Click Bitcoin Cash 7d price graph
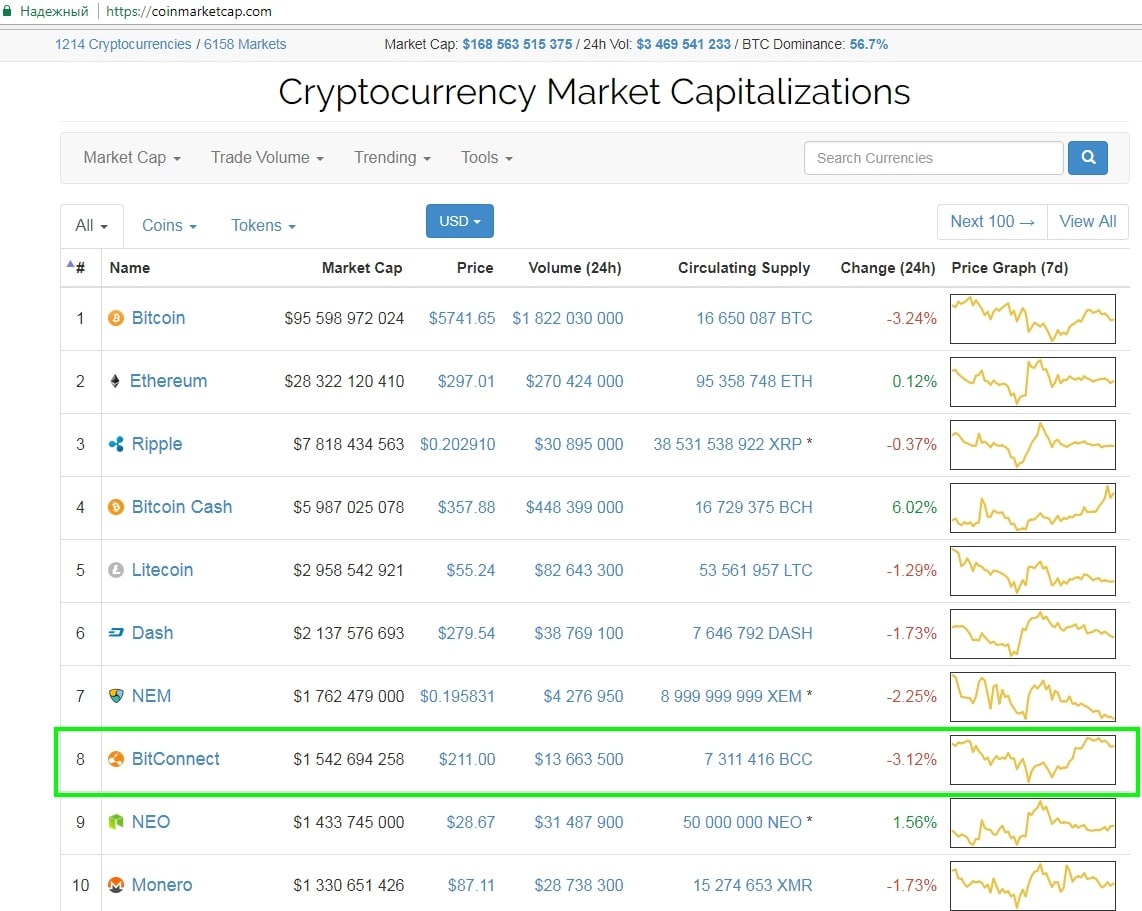The height and width of the screenshot is (911, 1142). [x=1033, y=508]
